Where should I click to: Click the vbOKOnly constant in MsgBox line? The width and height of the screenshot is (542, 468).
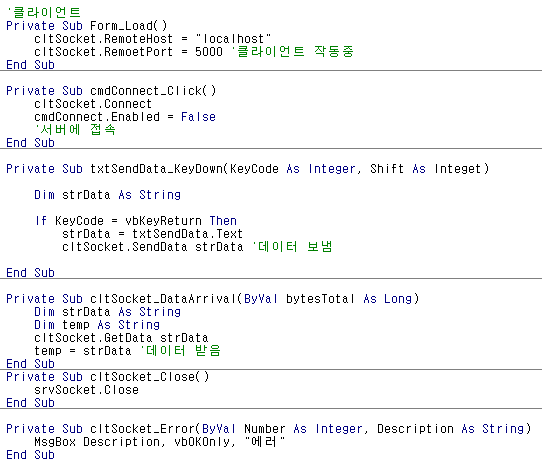(202, 442)
